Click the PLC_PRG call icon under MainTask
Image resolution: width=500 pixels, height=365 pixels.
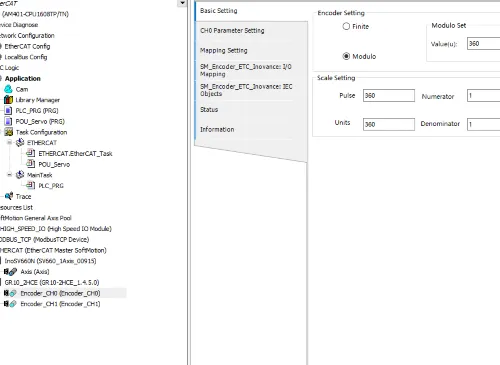pyautogui.click(x=31, y=185)
